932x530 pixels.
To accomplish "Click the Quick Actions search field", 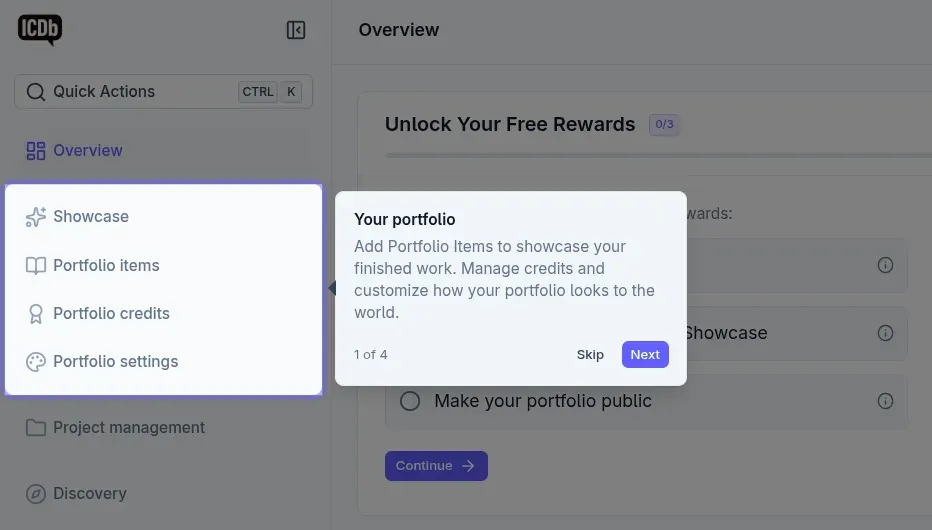I will click(140, 92).
